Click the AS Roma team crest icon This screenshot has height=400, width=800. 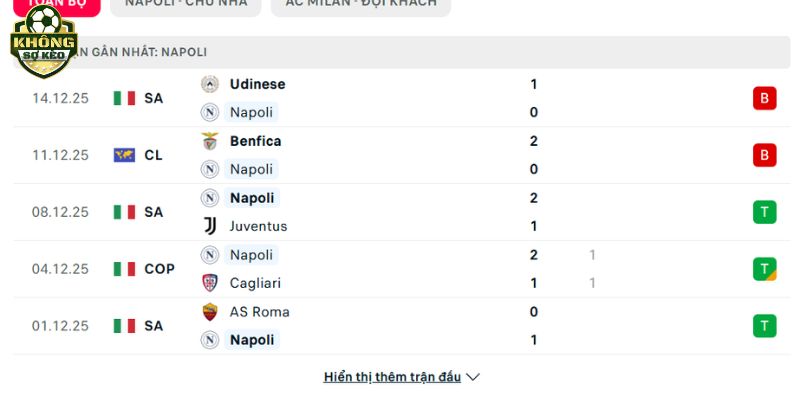click(210, 312)
